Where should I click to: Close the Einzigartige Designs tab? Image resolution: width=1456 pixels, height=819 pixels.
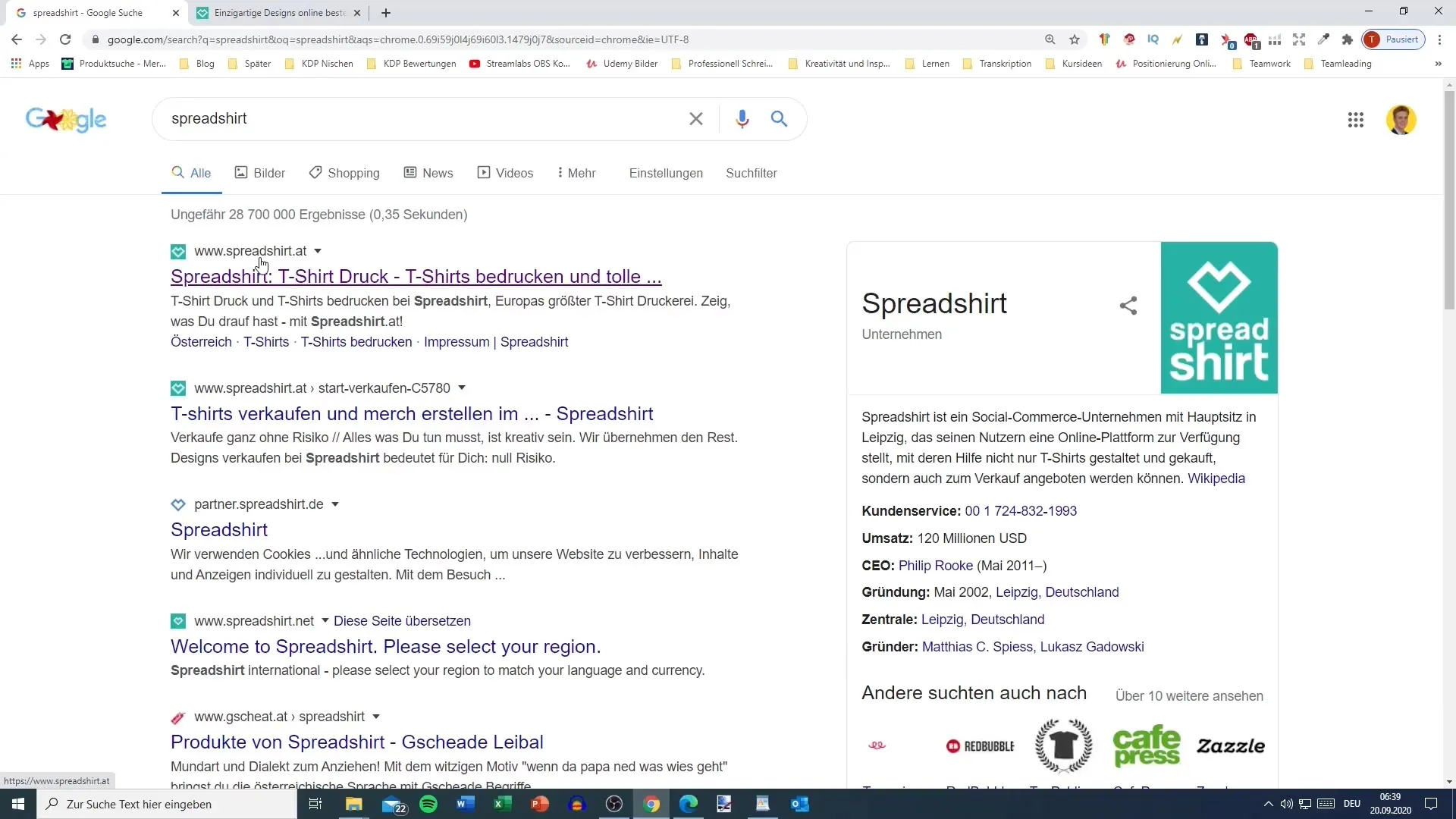357,13
